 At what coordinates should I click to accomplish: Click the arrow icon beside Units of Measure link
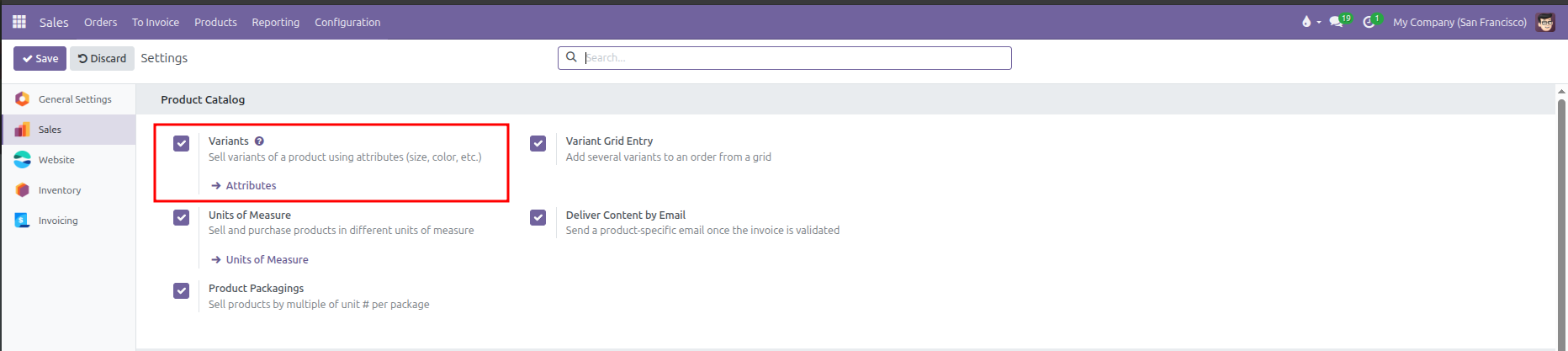[216, 260]
